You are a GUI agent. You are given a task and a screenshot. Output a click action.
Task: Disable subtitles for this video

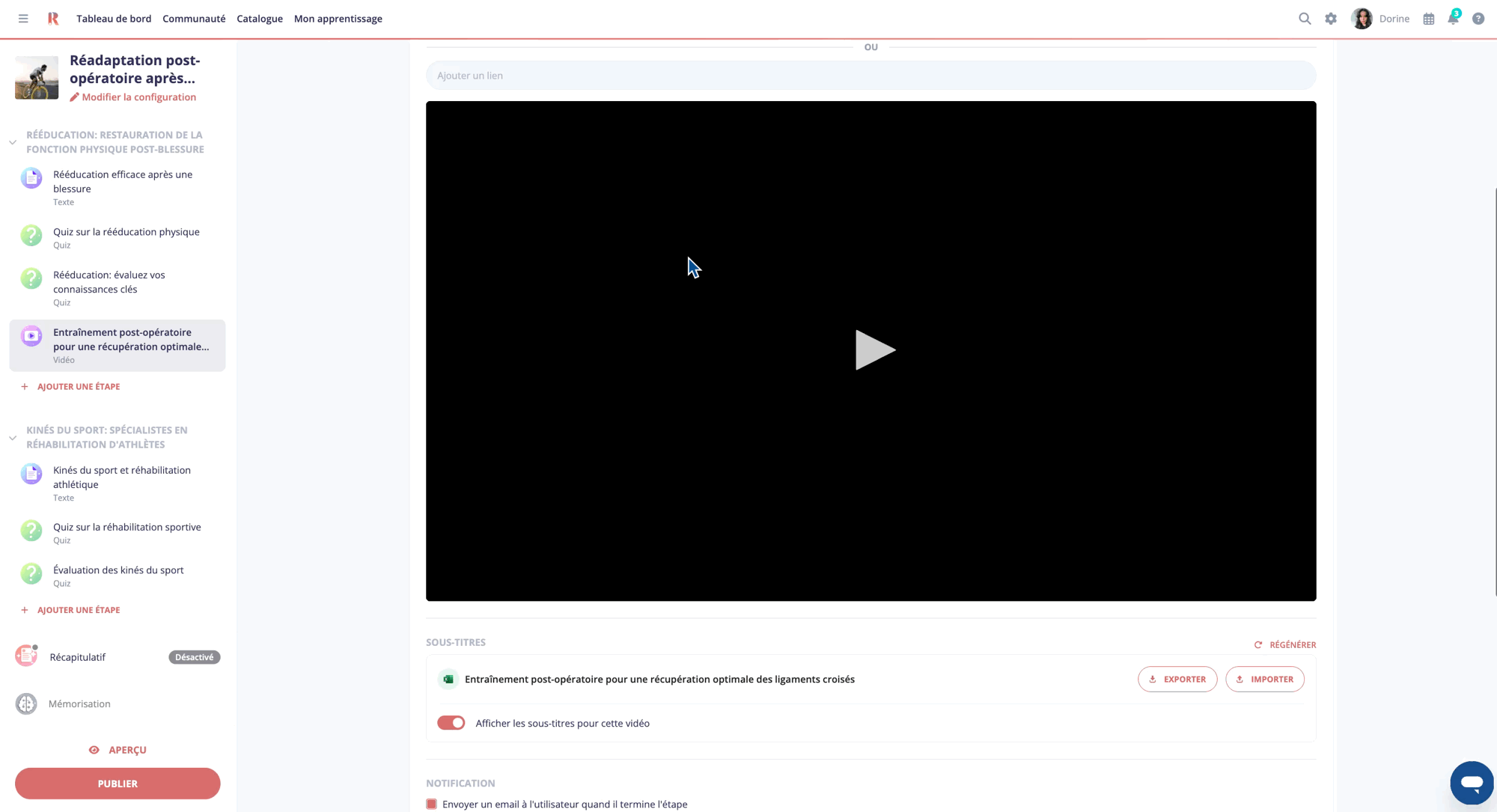click(x=451, y=723)
